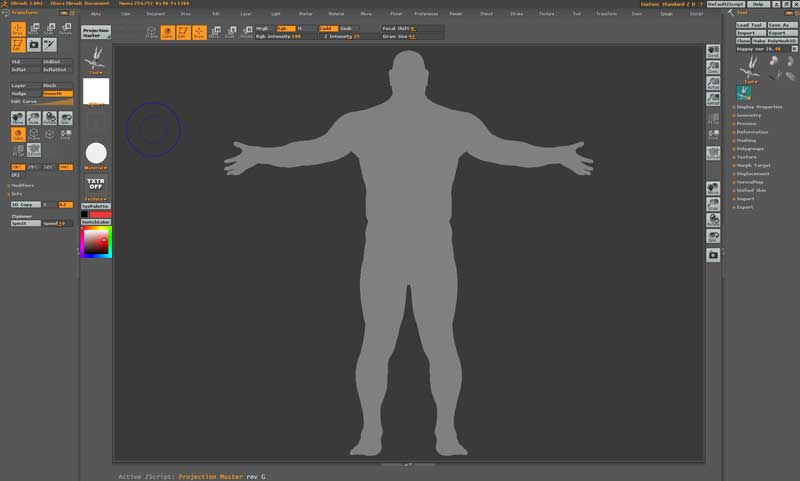Open the Material sphere selector

[96, 154]
